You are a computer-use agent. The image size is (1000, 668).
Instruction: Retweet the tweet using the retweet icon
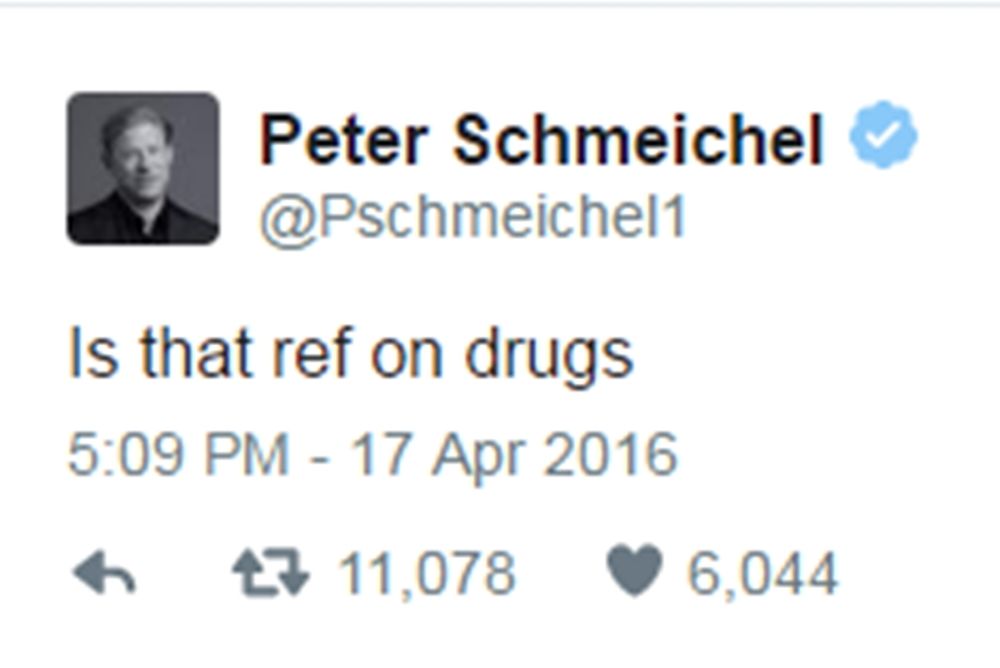(x=271, y=575)
